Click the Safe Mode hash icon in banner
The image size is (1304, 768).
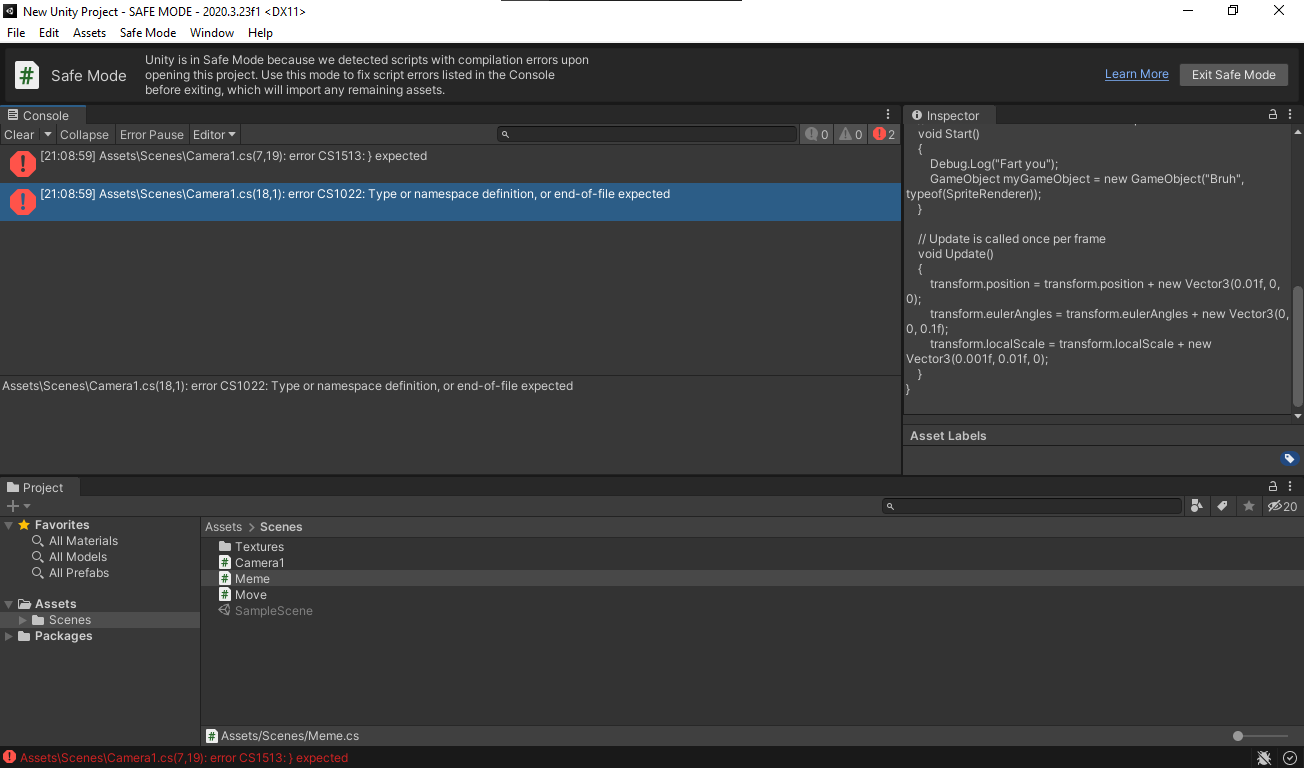(27, 75)
